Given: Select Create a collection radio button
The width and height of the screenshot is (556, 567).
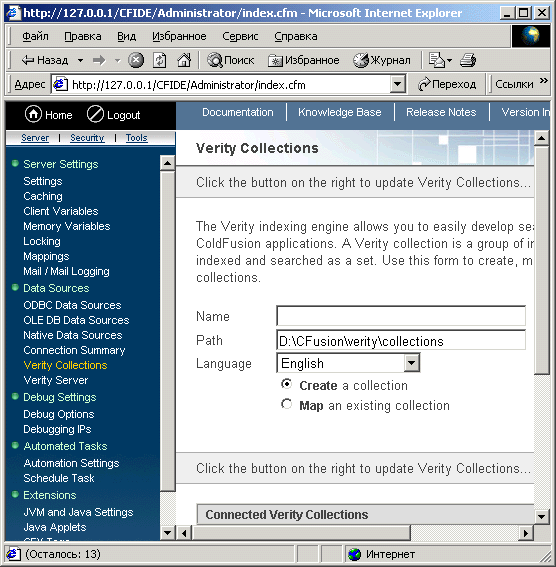Looking at the screenshot, I should (287, 384).
